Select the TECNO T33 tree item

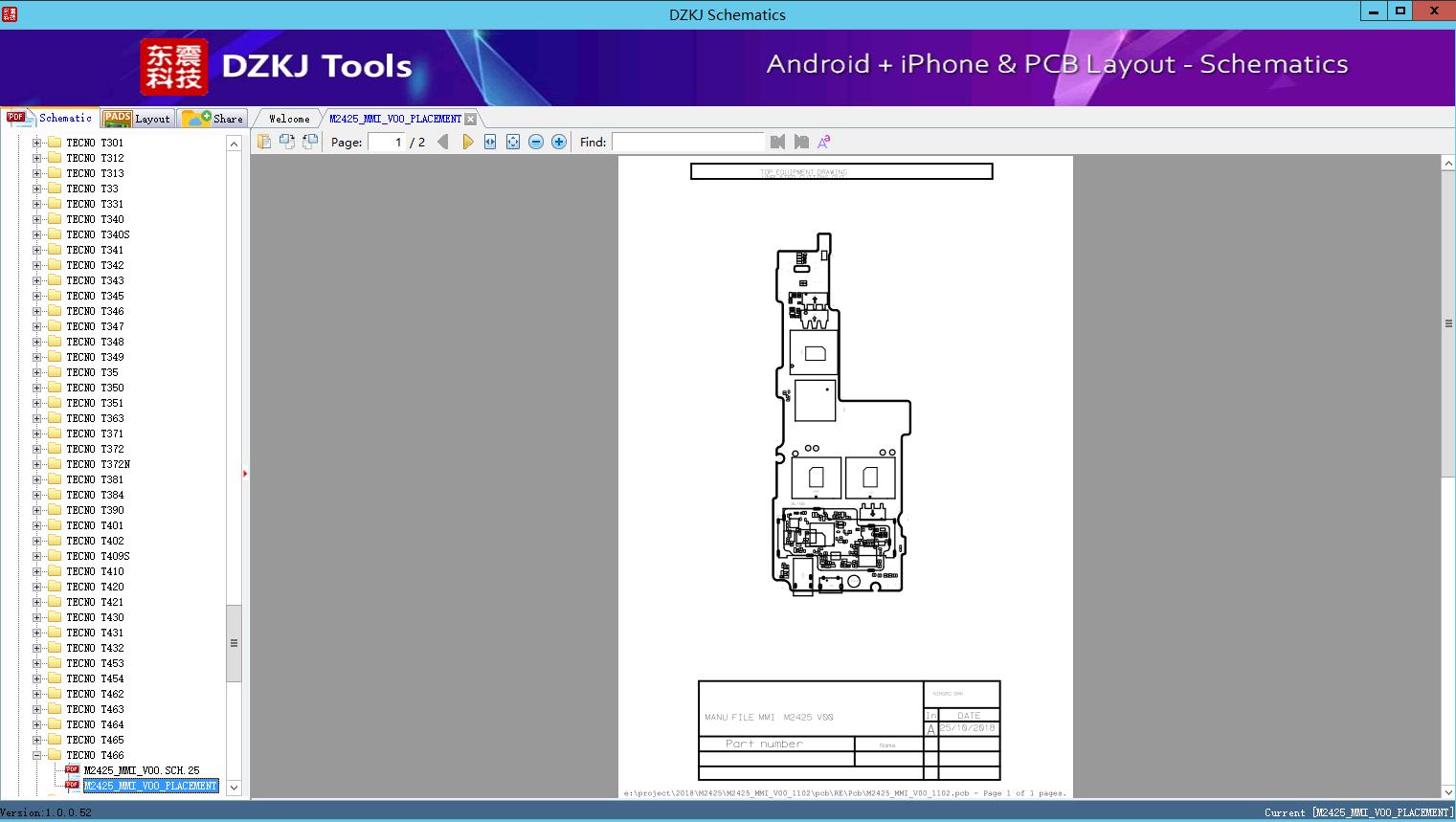[x=92, y=189]
